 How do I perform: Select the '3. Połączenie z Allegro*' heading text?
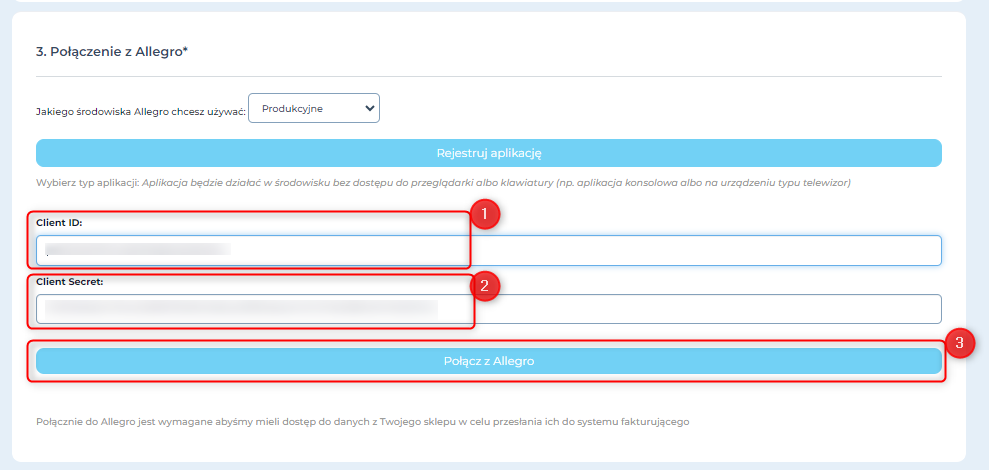point(112,52)
